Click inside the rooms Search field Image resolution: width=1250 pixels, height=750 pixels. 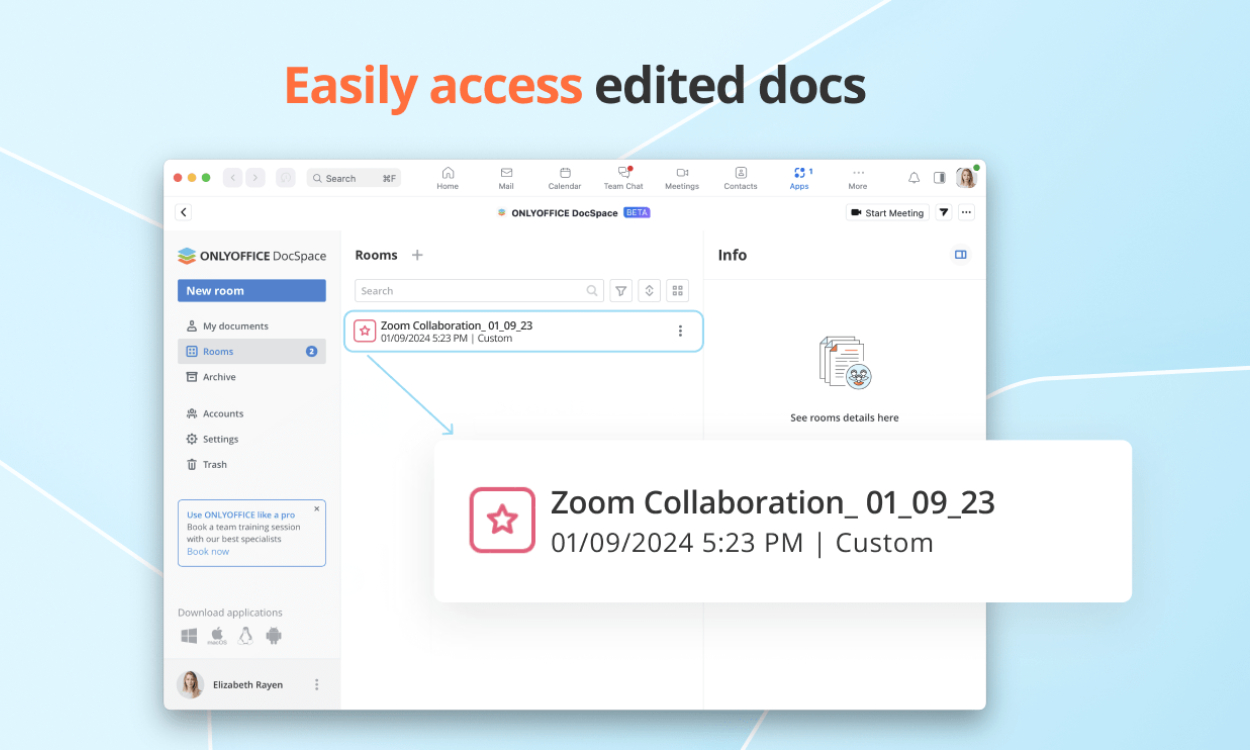click(470, 290)
